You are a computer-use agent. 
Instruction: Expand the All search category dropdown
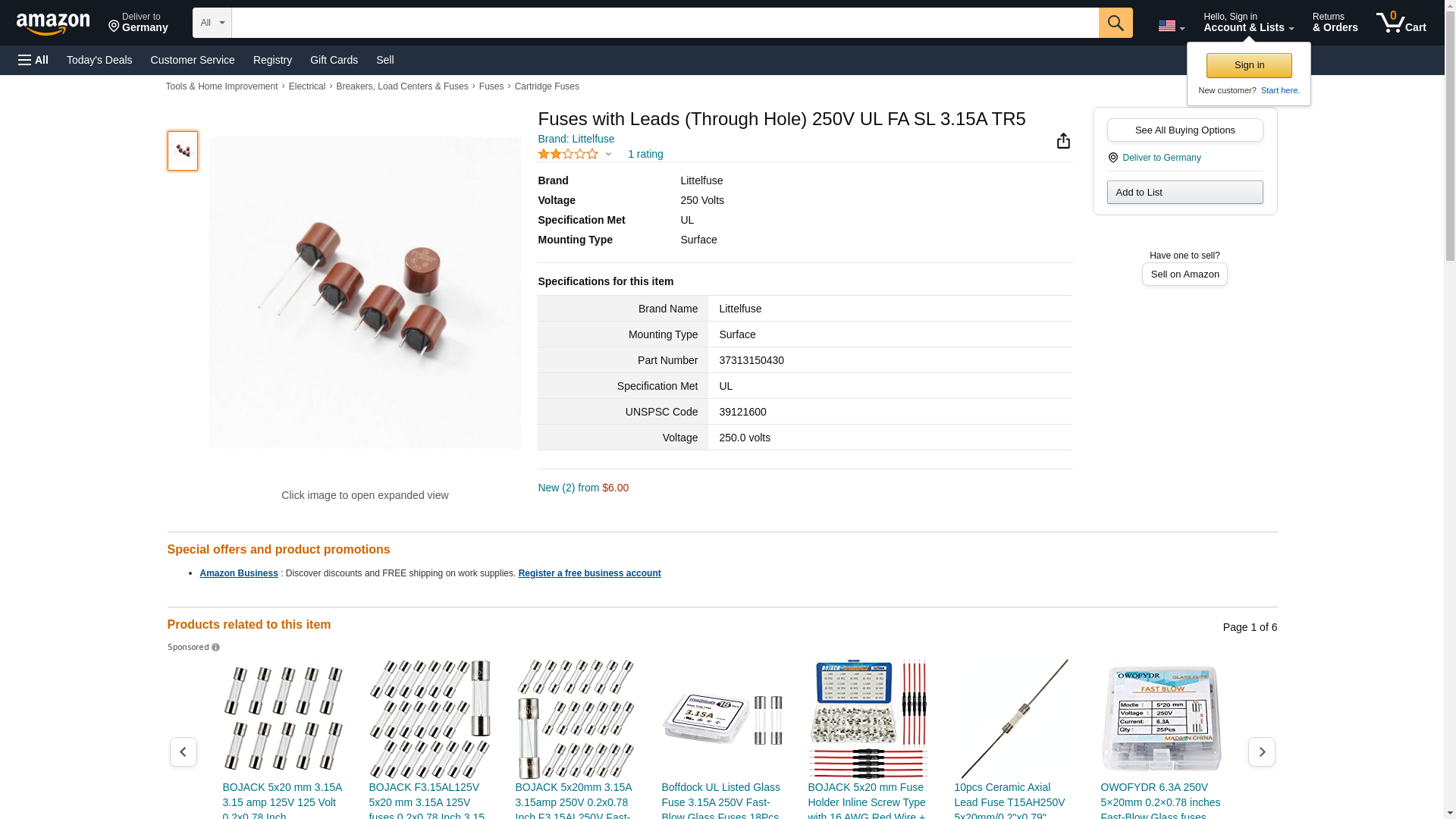coord(212,23)
